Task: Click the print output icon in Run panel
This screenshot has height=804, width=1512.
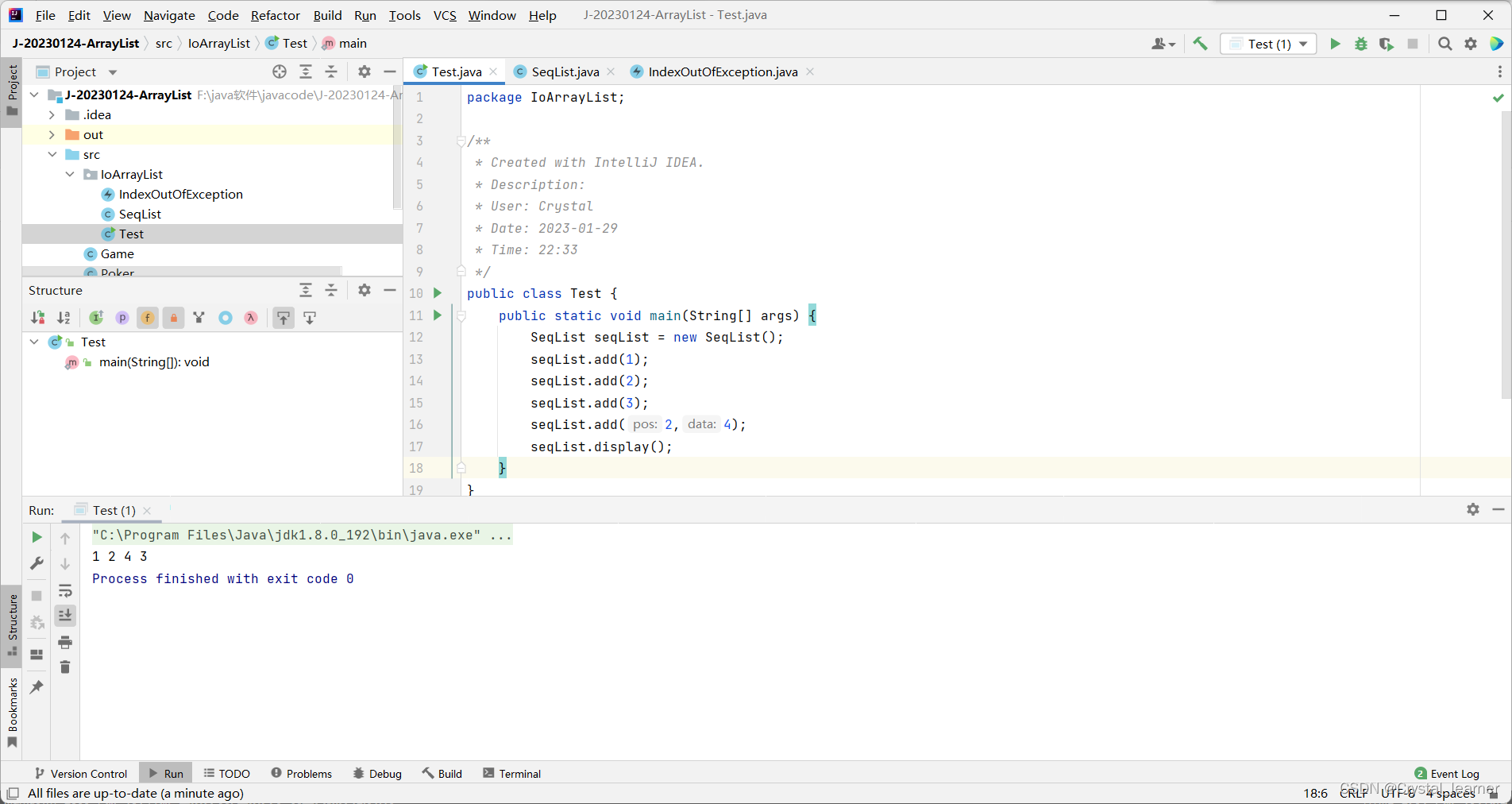Action: coord(65,642)
